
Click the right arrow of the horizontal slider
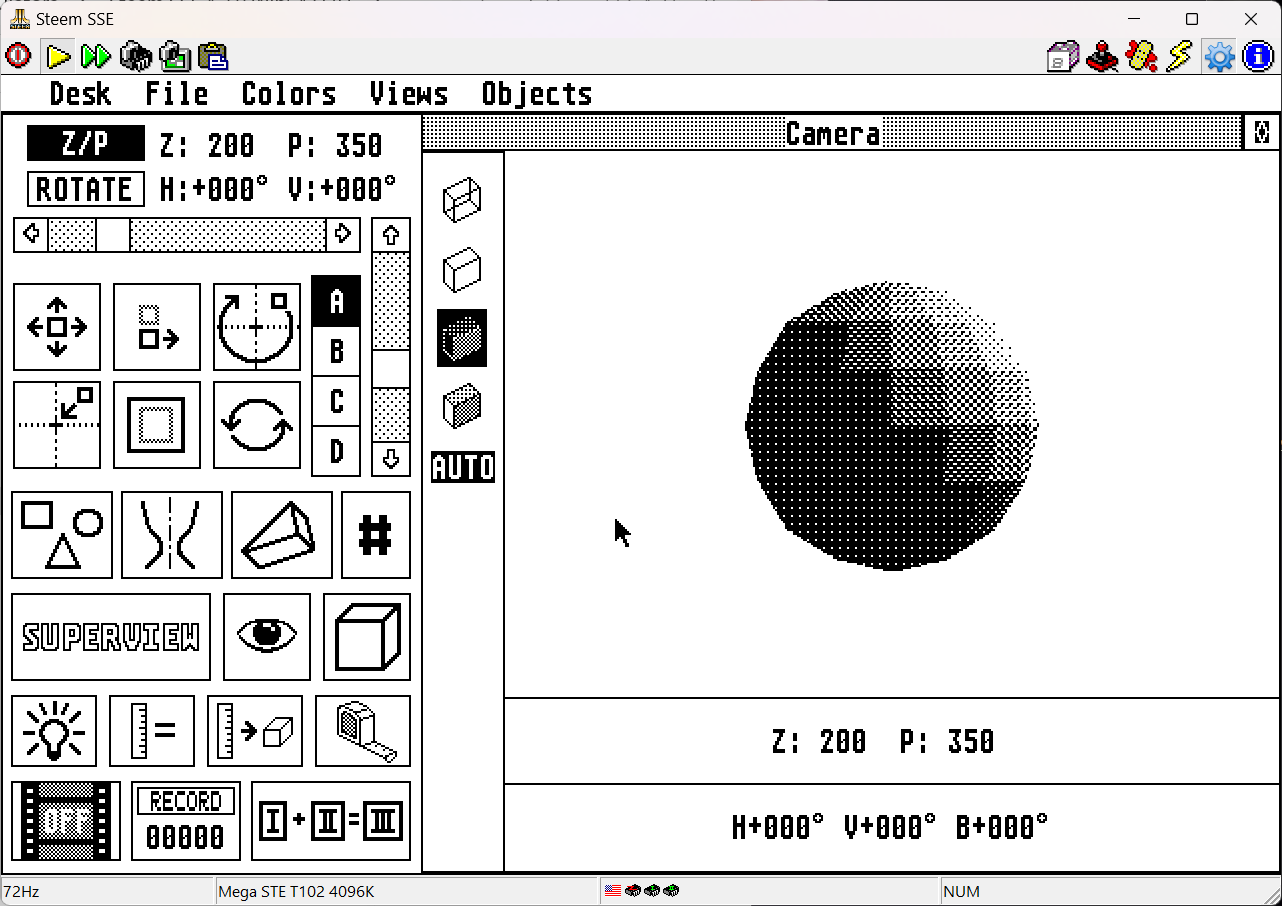344,234
